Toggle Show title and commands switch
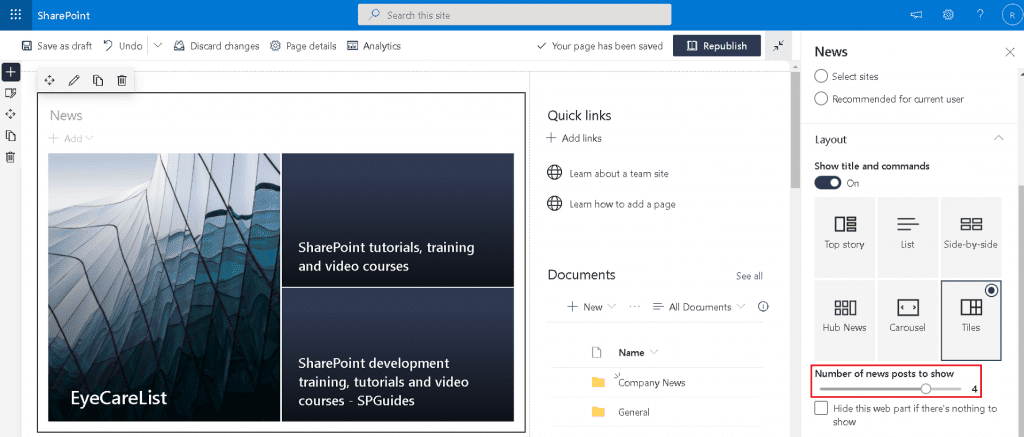 (827, 183)
